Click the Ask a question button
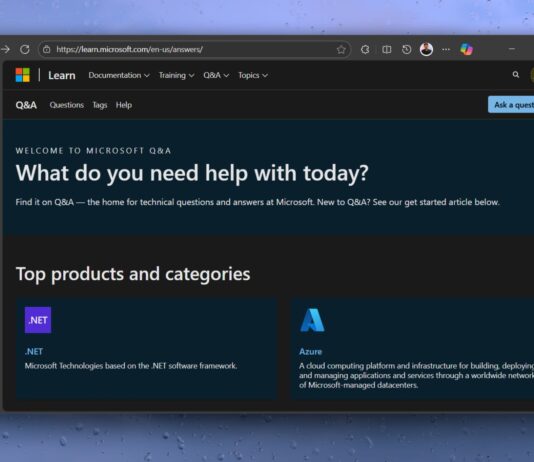This screenshot has height=462, width=534. click(511, 105)
